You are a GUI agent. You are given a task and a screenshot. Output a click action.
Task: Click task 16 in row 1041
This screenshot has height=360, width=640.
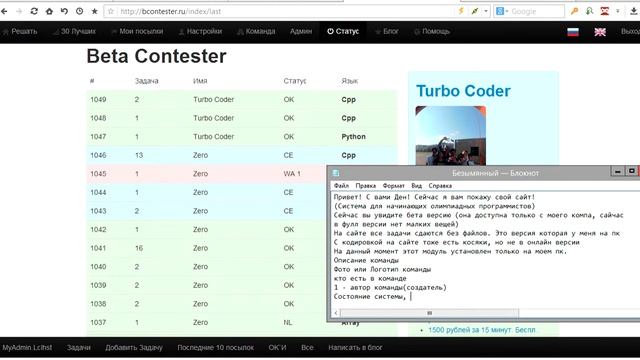139,248
